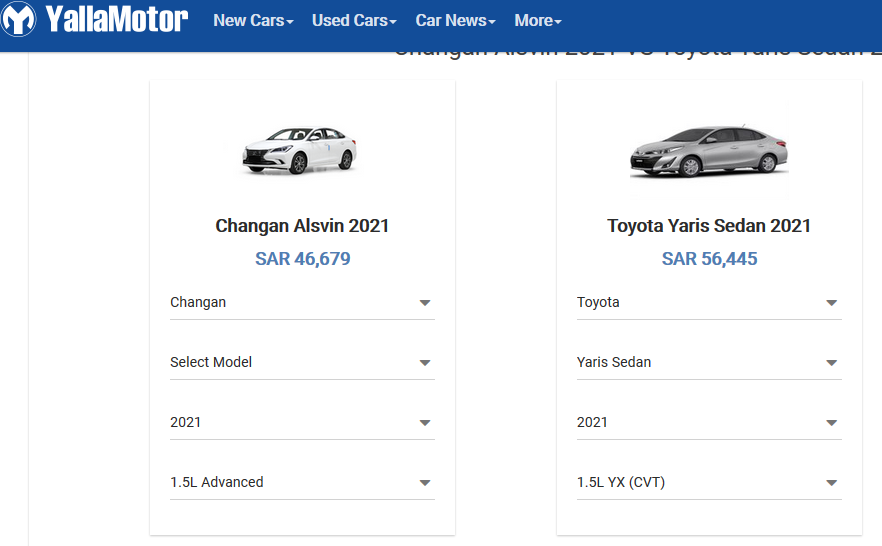Screen dimensions: 882x546
Task: Click the silver Toyota Yaris car image
Action: tap(709, 151)
